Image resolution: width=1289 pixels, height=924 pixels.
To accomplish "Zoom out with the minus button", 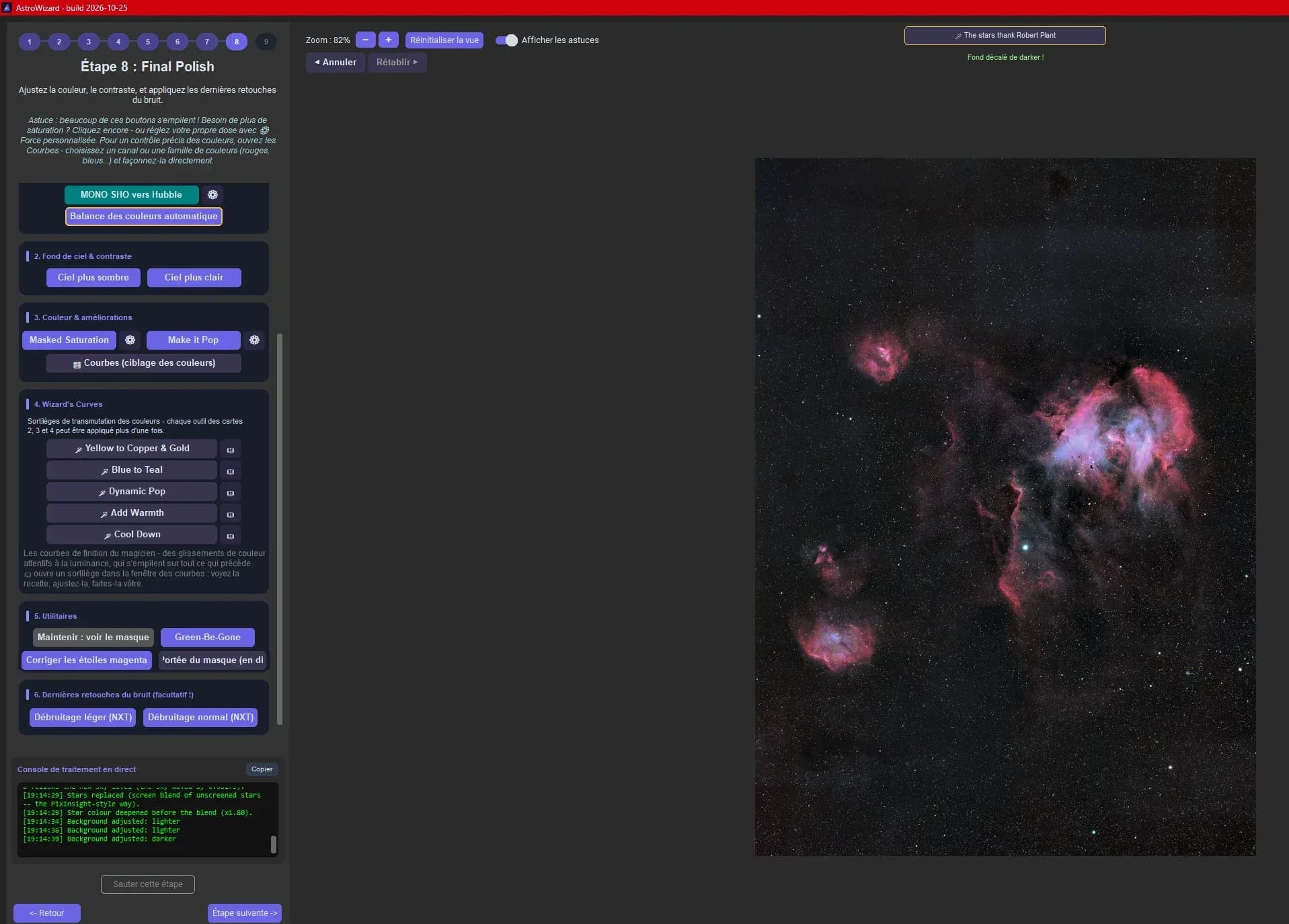I will point(365,40).
